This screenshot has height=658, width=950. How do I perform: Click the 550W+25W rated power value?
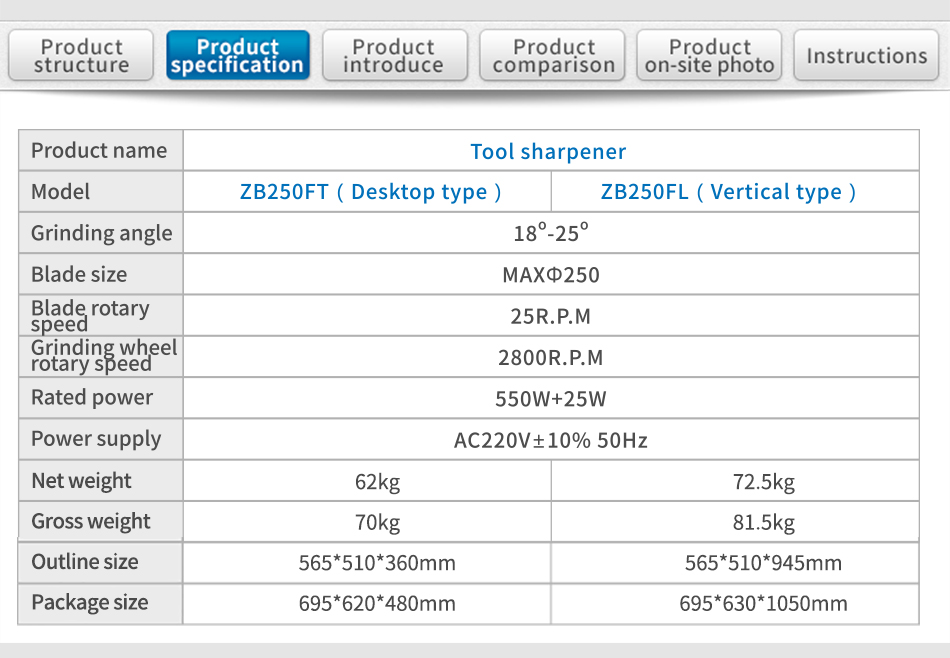[x=551, y=399]
